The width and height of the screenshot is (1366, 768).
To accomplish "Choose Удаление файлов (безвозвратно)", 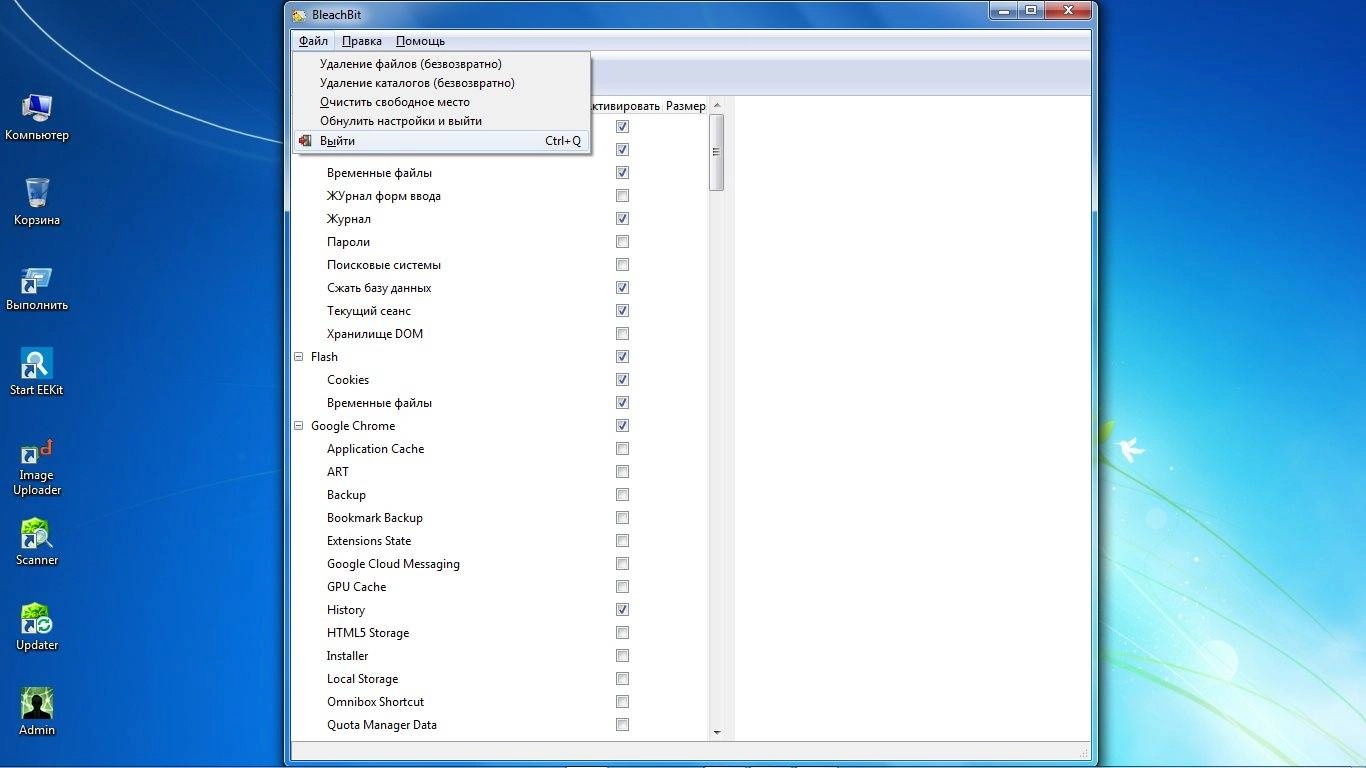I will (442, 64).
